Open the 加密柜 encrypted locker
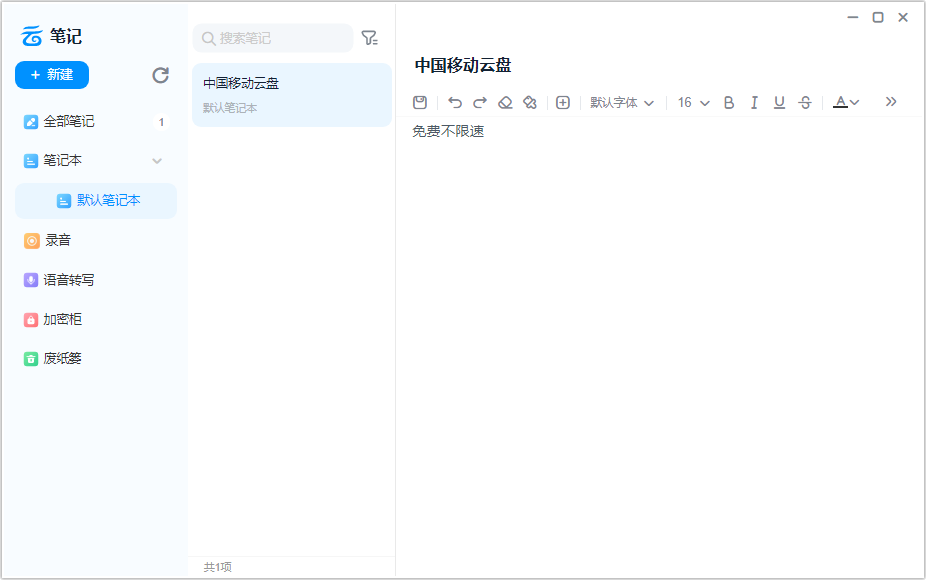The width and height of the screenshot is (926, 580). (x=60, y=319)
